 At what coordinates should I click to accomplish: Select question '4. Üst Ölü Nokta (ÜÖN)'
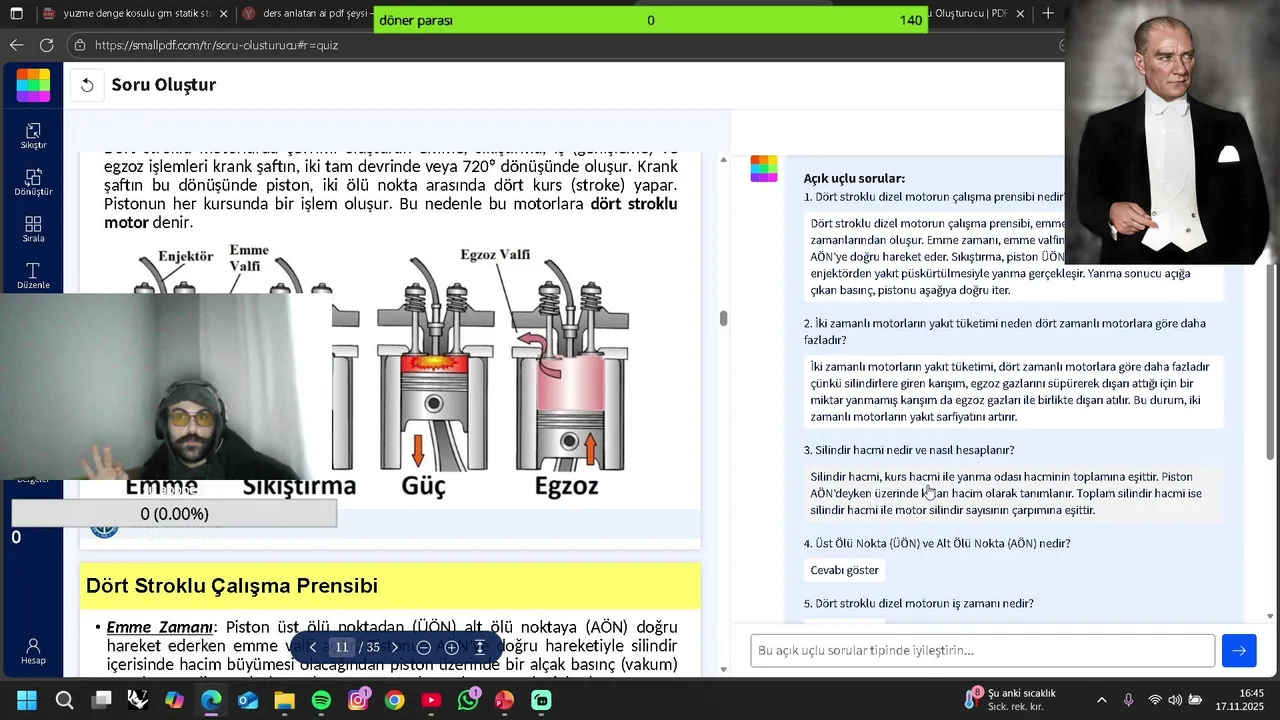click(937, 543)
